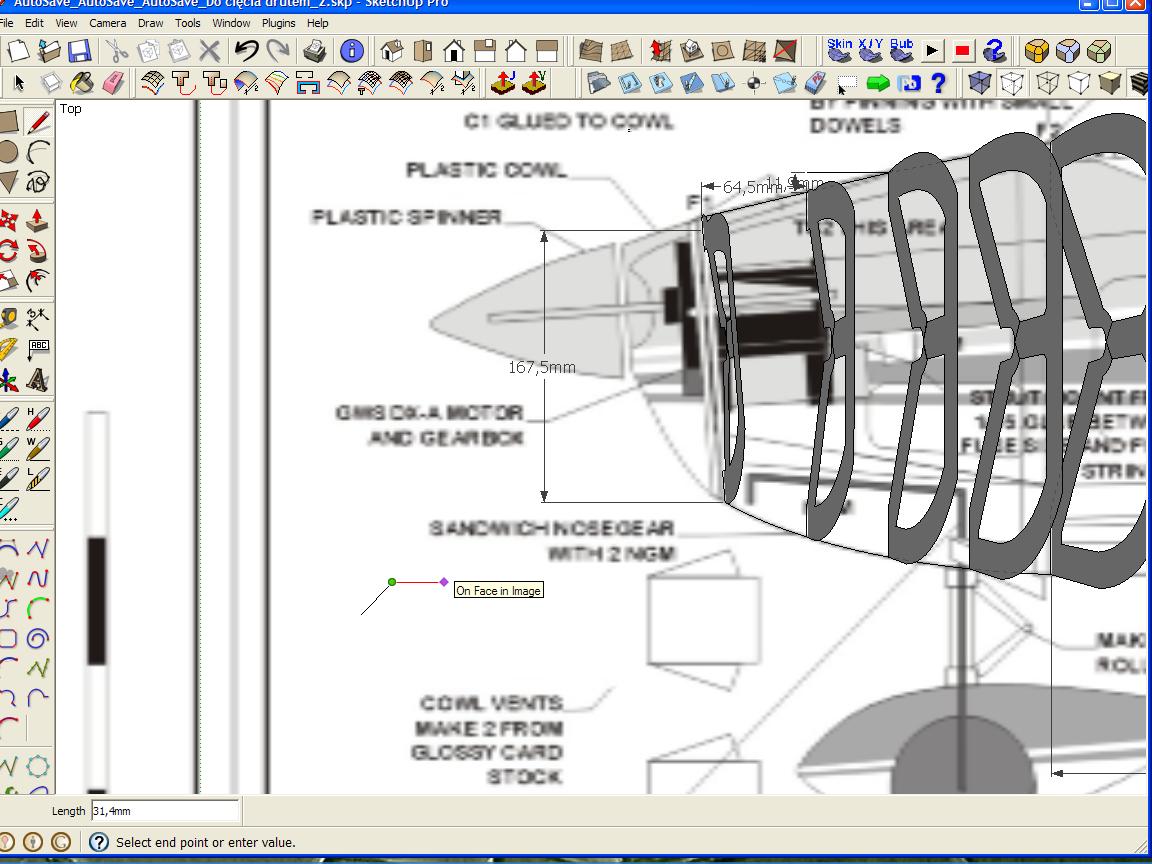
Task: Select the Push/Pull tool
Action: (37, 220)
